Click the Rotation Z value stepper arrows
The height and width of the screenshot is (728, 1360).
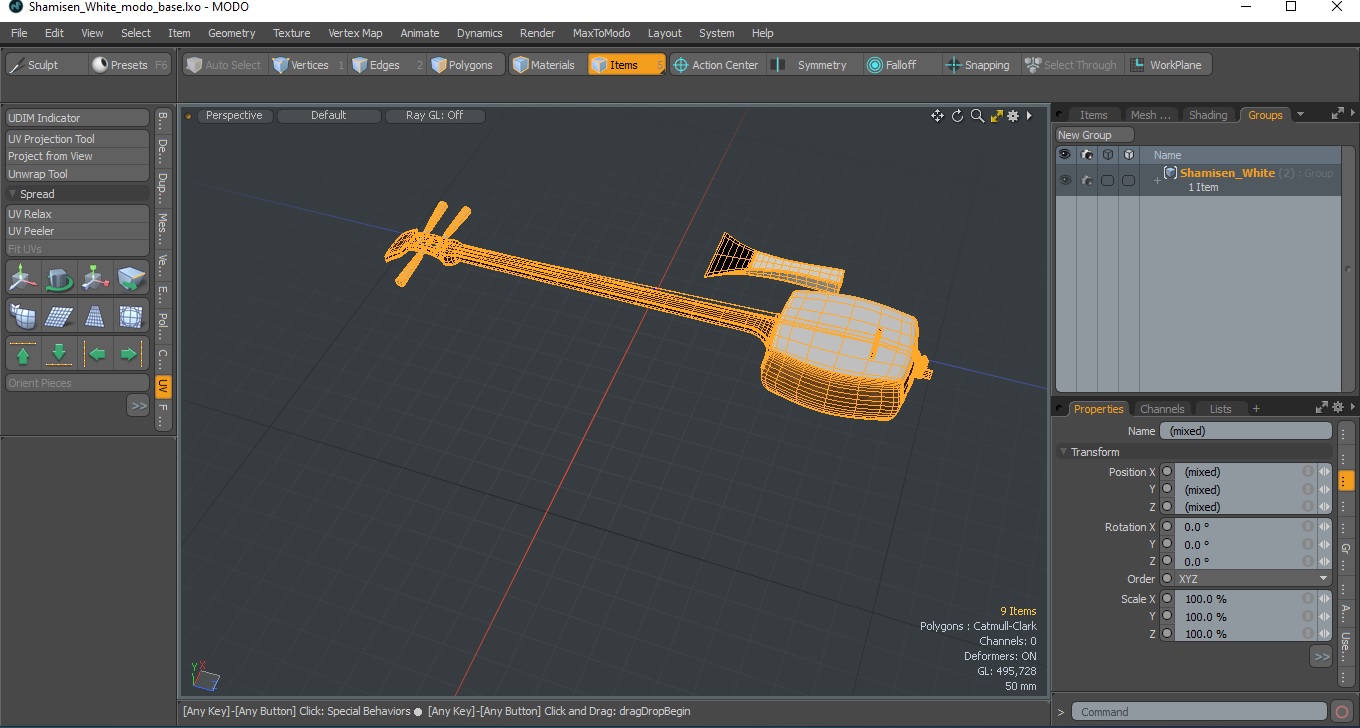click(x=1325, y=561)
